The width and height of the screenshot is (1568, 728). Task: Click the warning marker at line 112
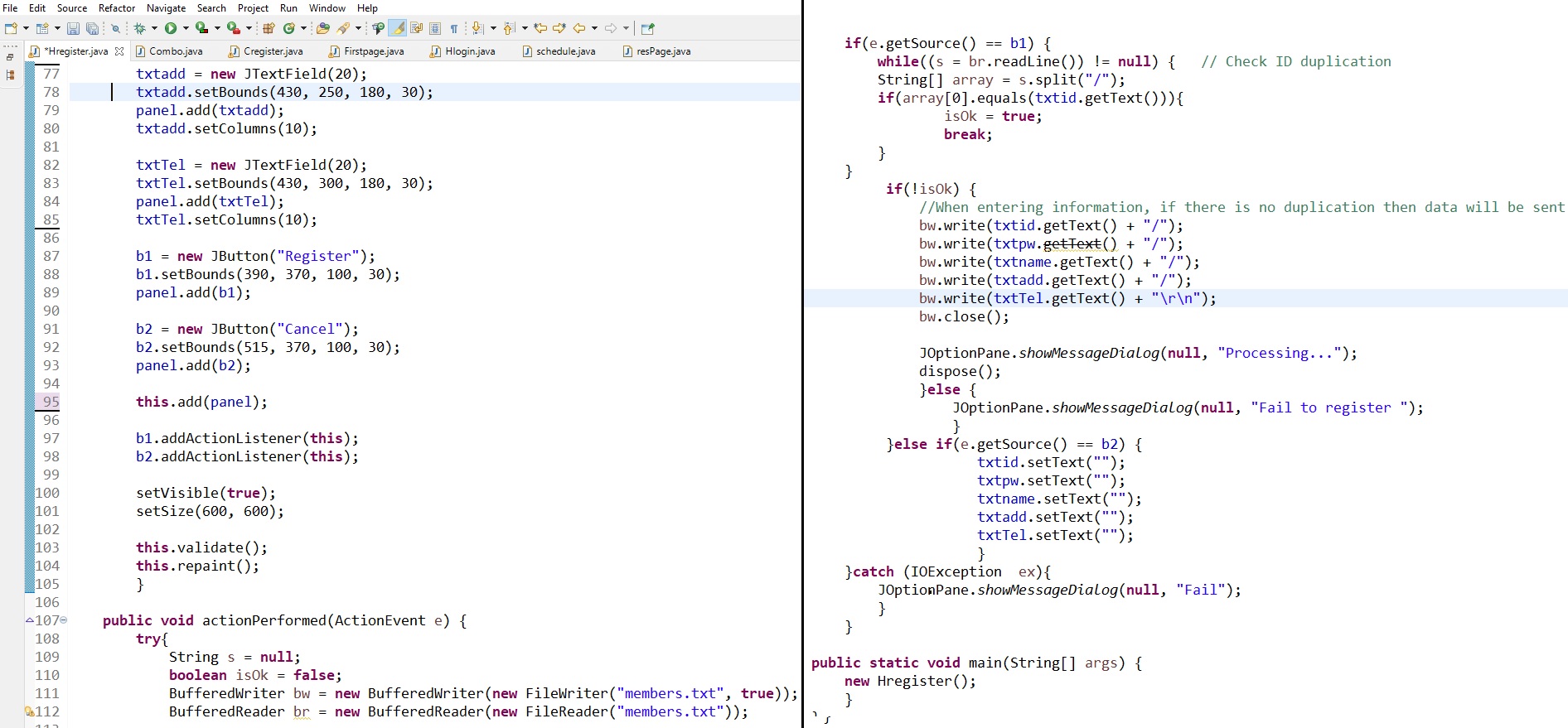(29, 711)
